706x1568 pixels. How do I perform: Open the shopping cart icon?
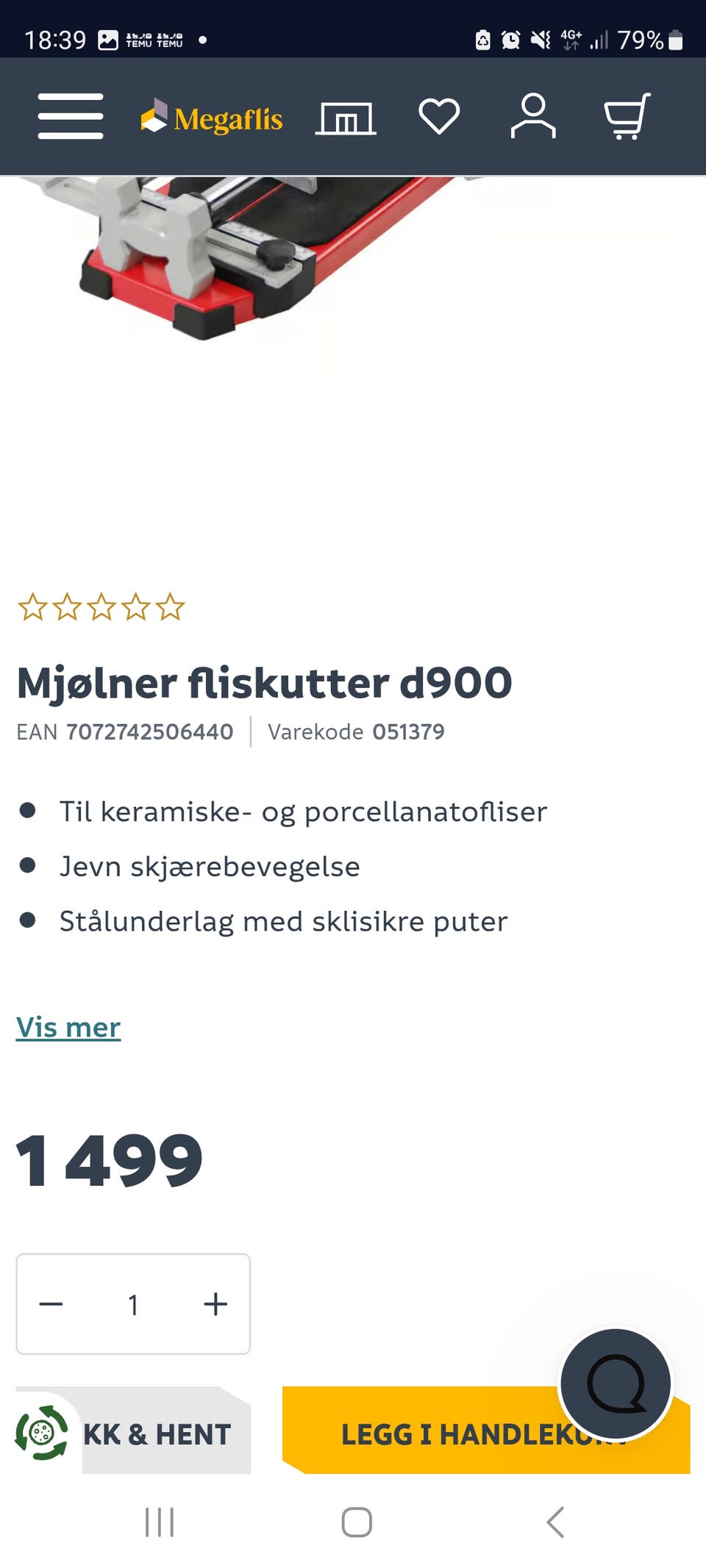(628, 116)
